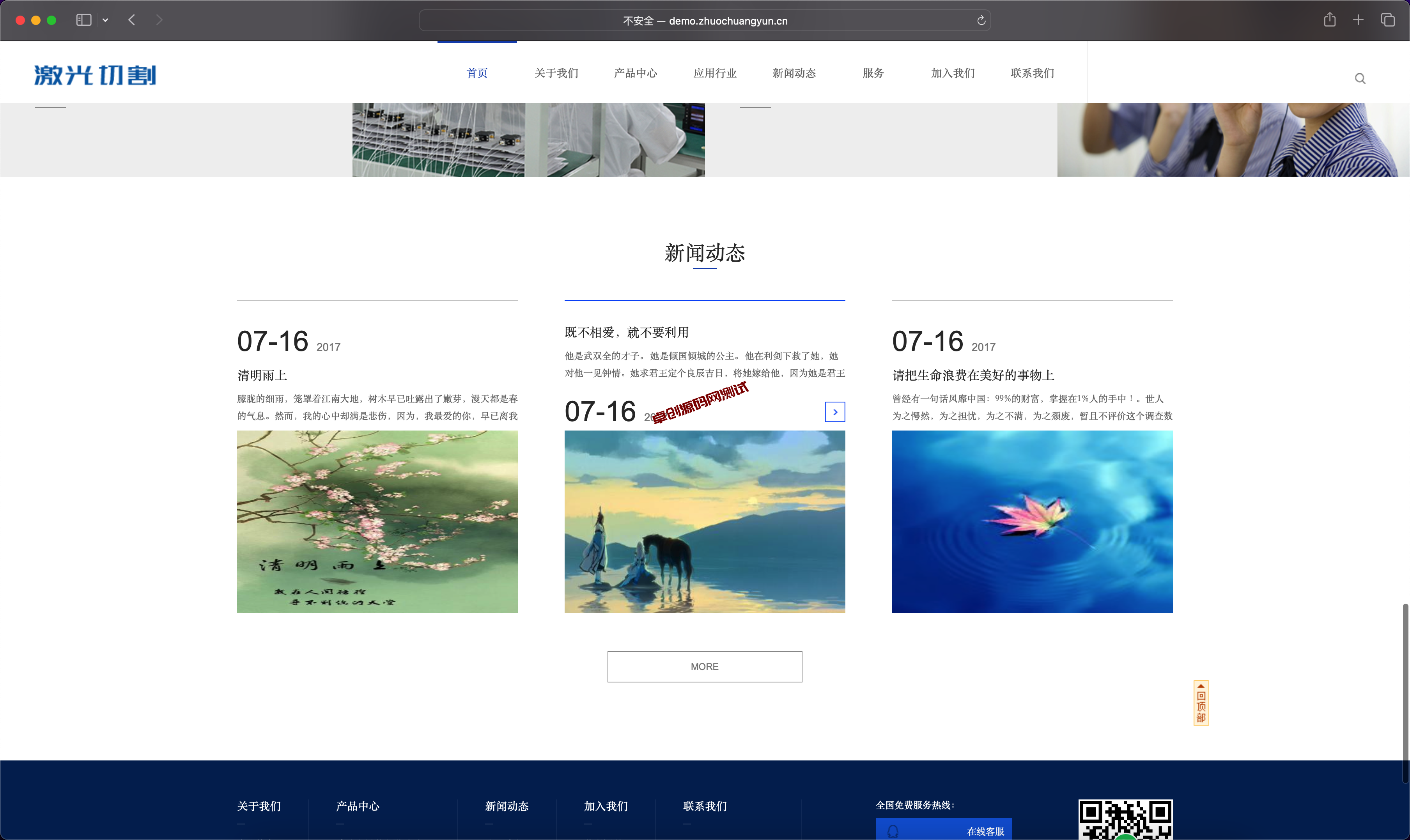Click footer link 关于我们
This screenshot has width=1410, height=840.
[x=259, y=806]
